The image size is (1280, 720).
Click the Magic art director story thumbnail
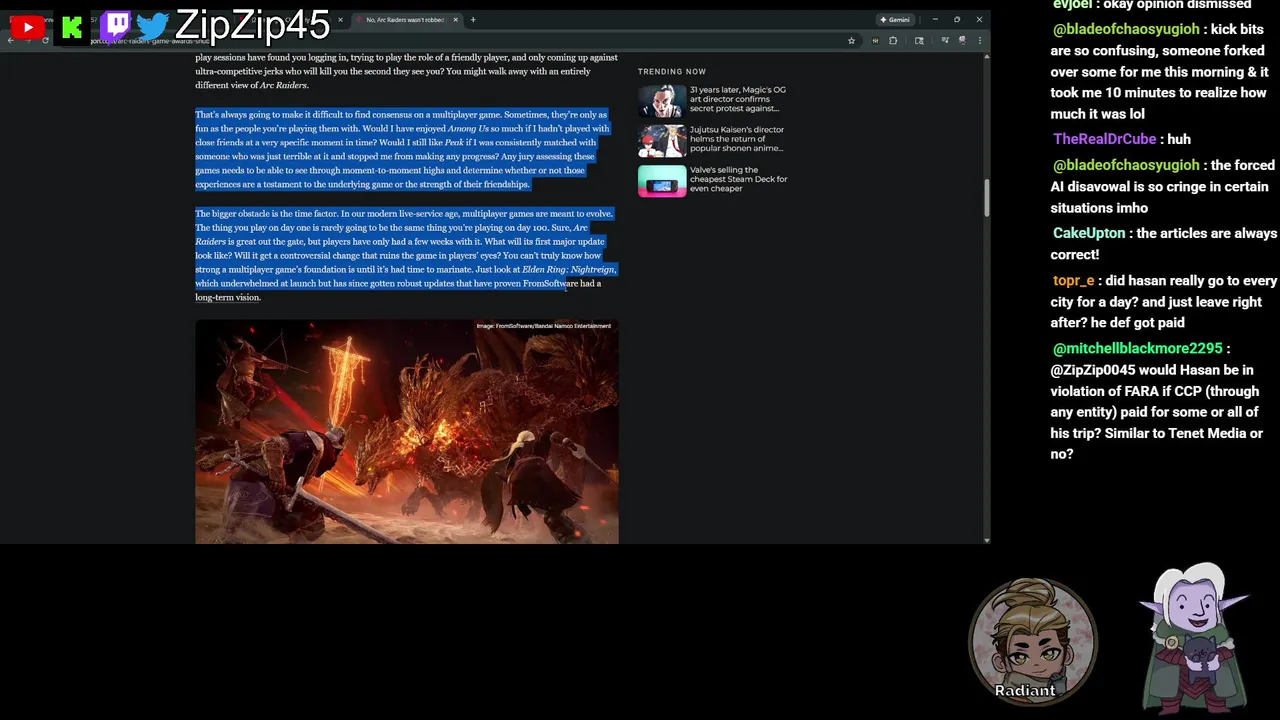click(662, 101)
